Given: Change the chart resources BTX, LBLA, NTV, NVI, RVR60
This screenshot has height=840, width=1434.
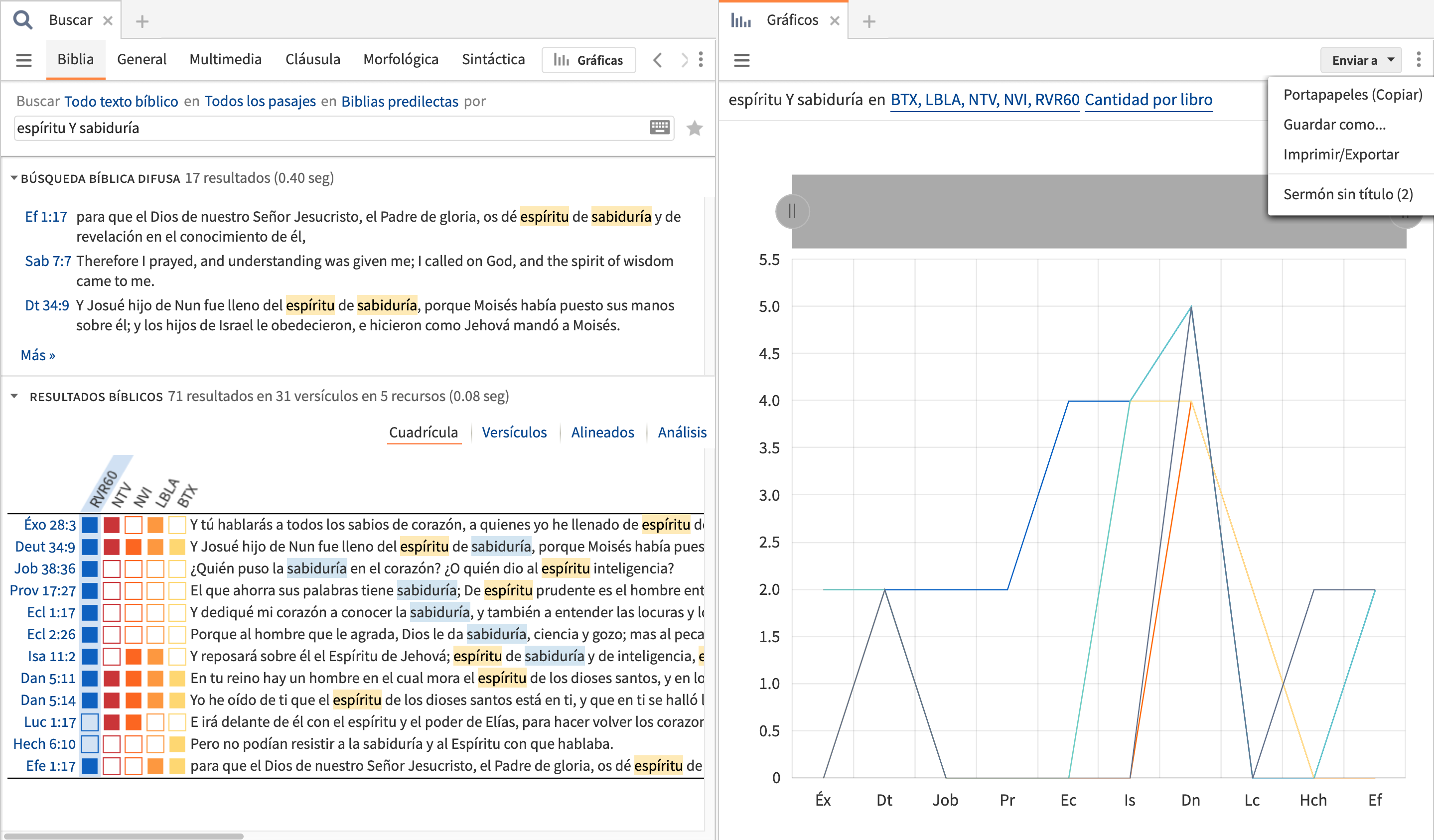Looking at the screenshot, I should coord(985,100).
